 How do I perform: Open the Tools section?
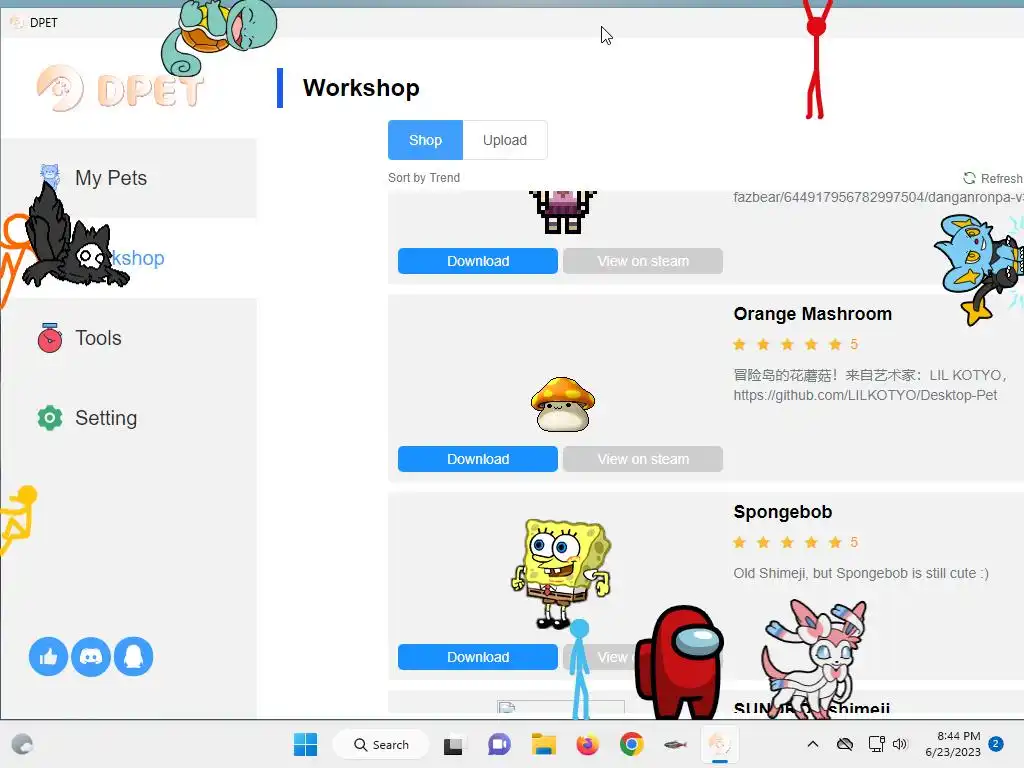pyautogui.click(x=129, y=338)
